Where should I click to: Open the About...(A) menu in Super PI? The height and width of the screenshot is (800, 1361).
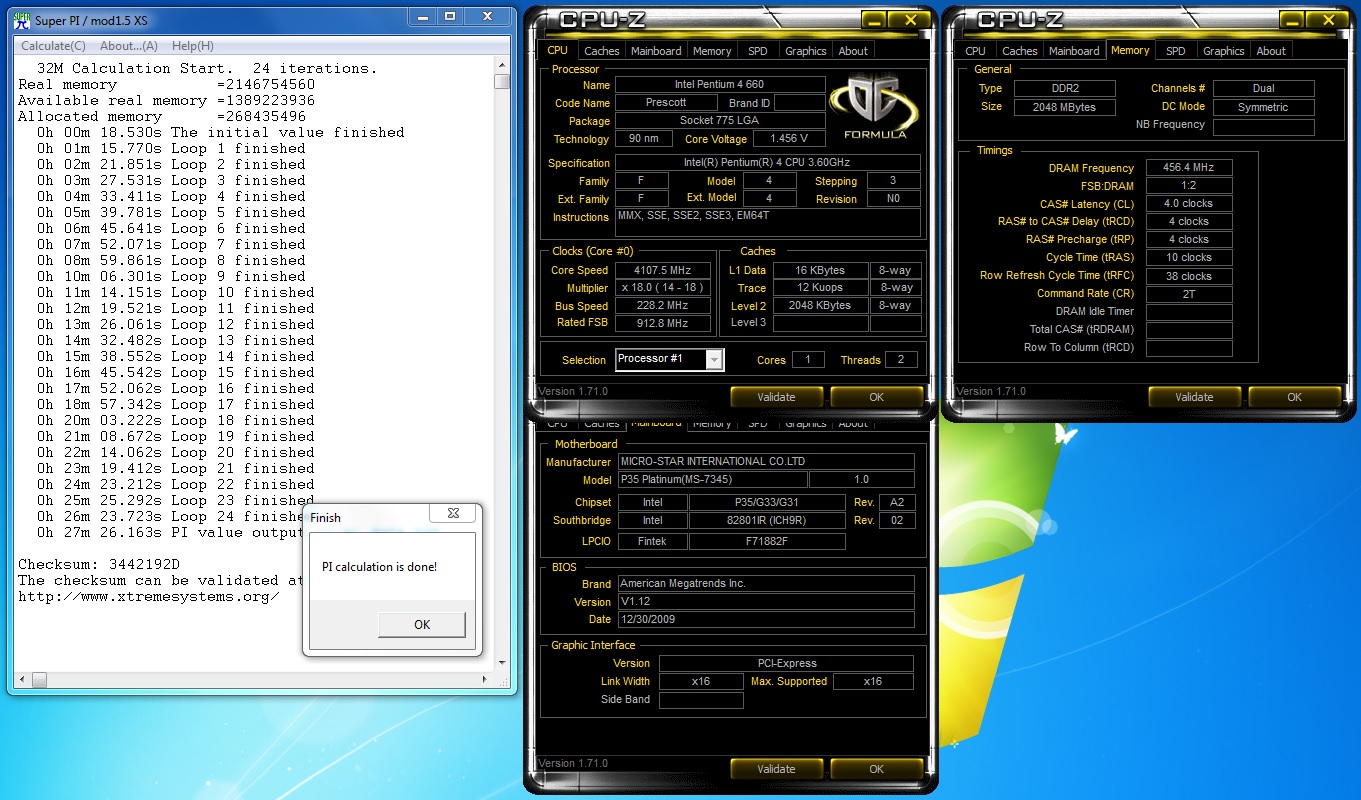pyautogui.click(x=129, y=46)
